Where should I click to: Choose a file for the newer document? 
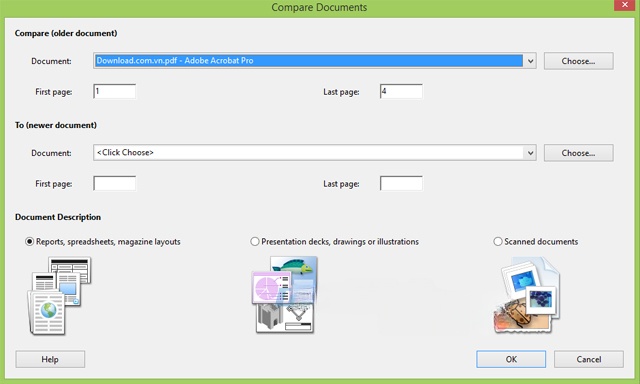click(x=578, y=153)
